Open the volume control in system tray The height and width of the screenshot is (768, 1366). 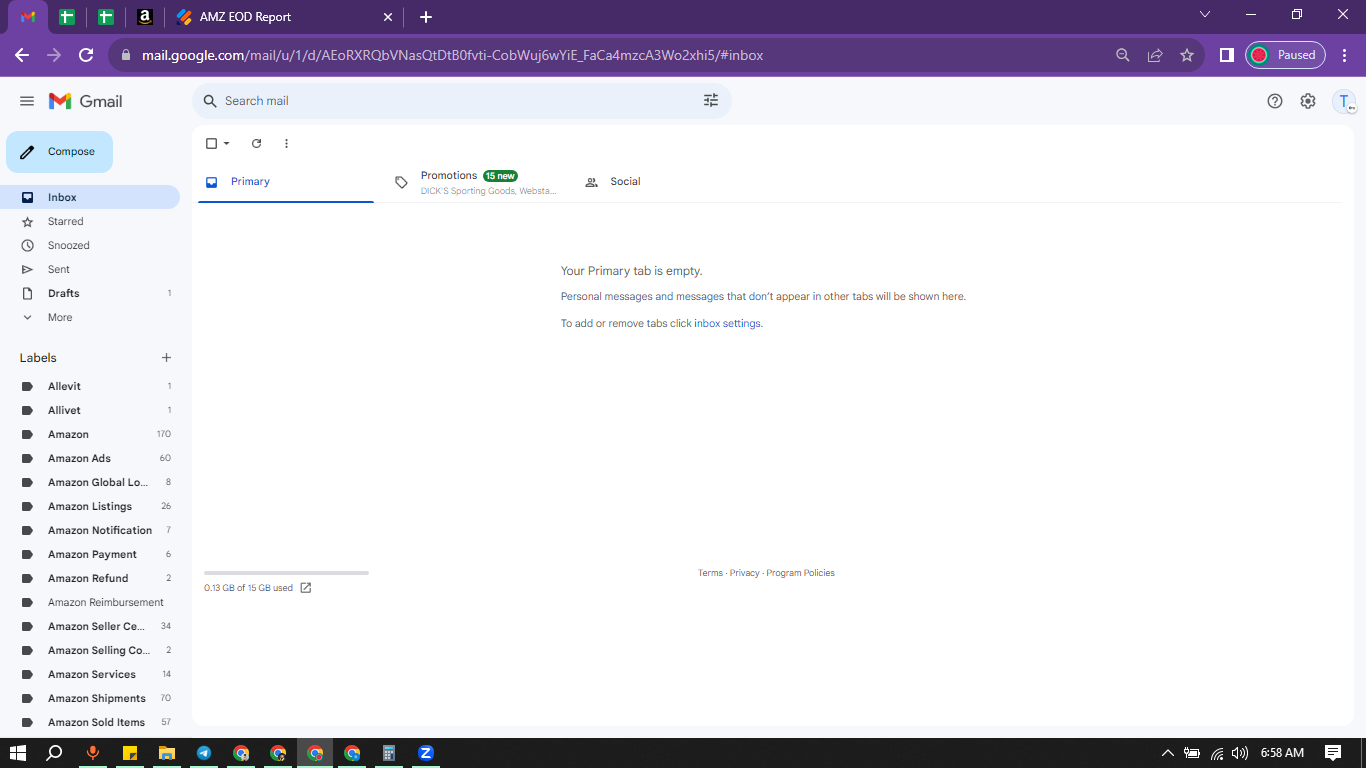pos(1240,753)
